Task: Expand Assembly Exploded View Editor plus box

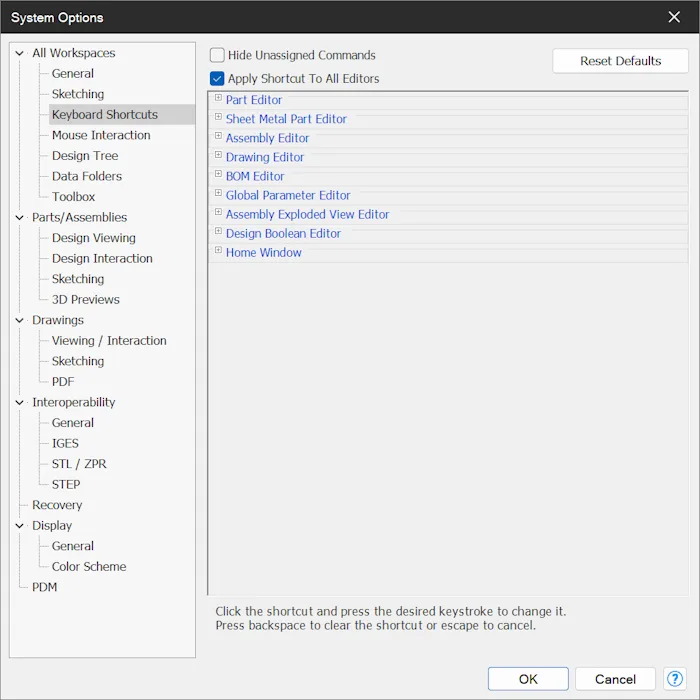Action: point(218,212)
